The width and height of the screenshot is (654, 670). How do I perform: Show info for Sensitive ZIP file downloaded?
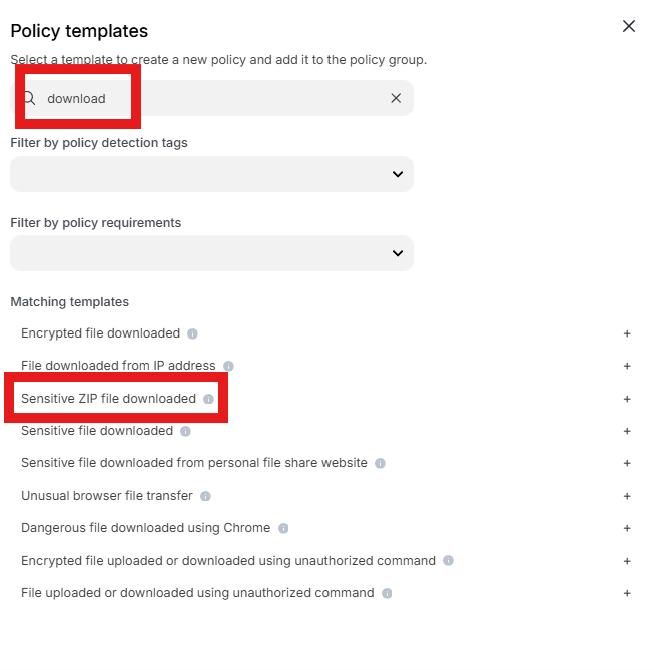click(208, 399)
